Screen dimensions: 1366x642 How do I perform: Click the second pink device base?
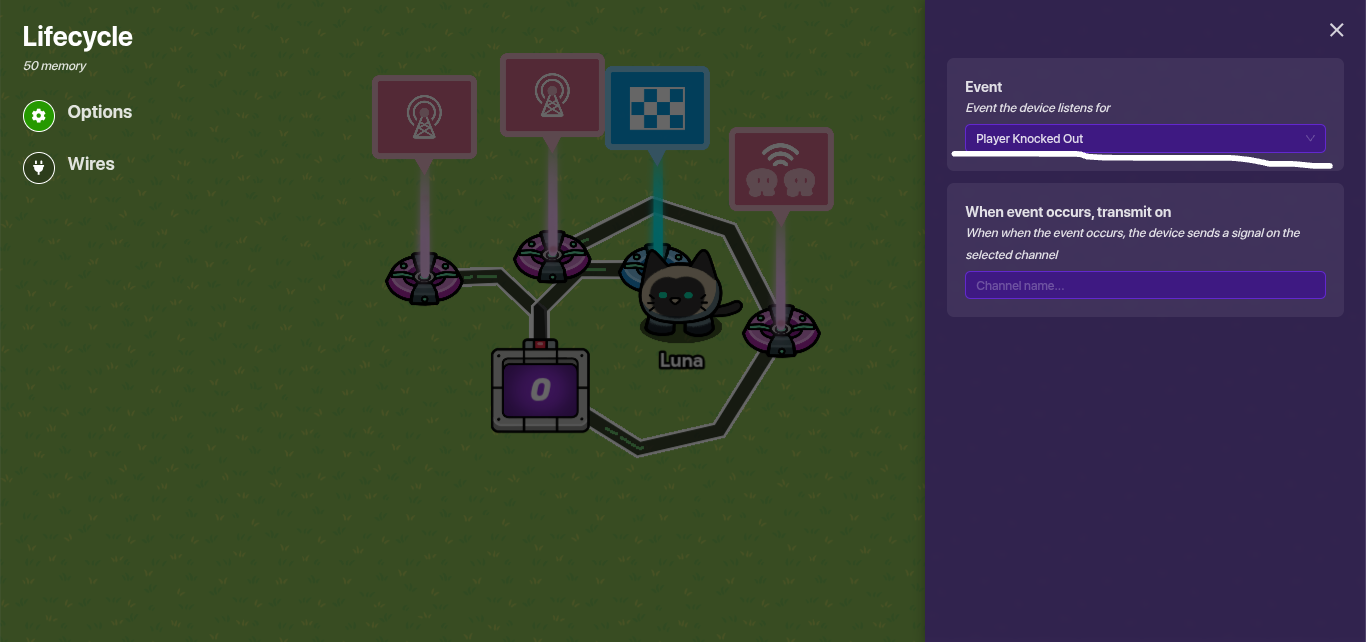point(551,257)
